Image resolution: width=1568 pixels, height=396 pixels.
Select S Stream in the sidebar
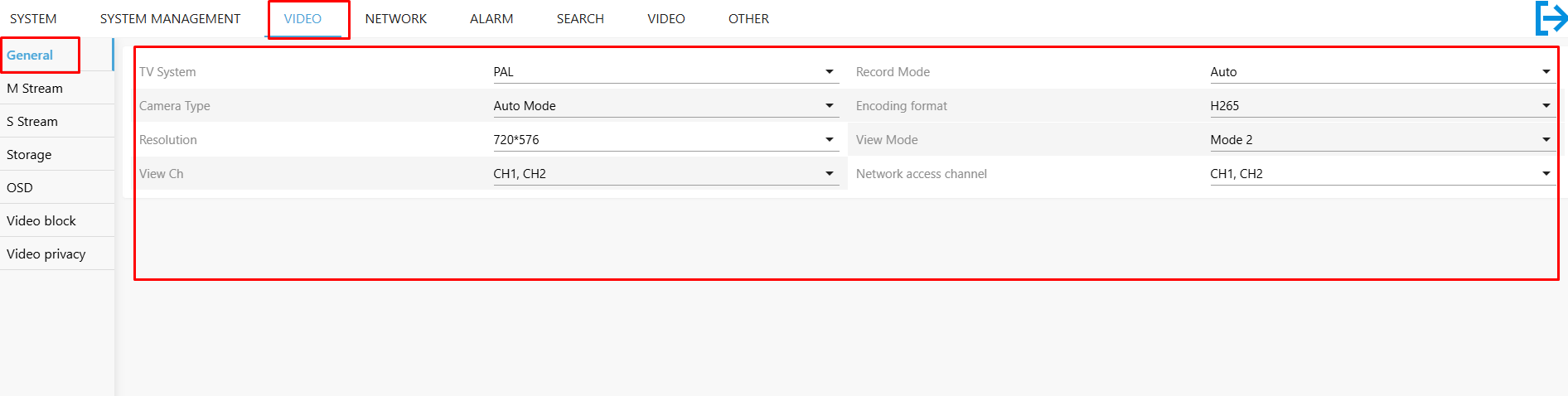pyautogui.click(x=56, y=121)
